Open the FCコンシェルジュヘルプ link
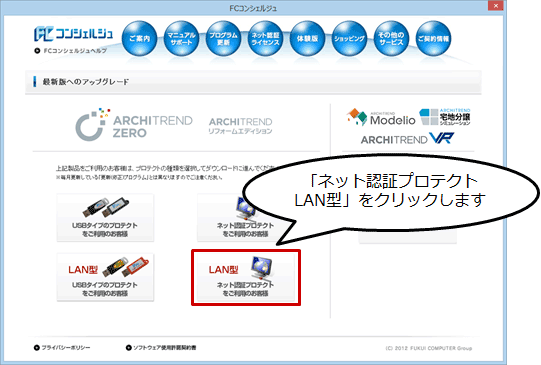Viewport: 541px width, 365px height. (x=71, y=51)
